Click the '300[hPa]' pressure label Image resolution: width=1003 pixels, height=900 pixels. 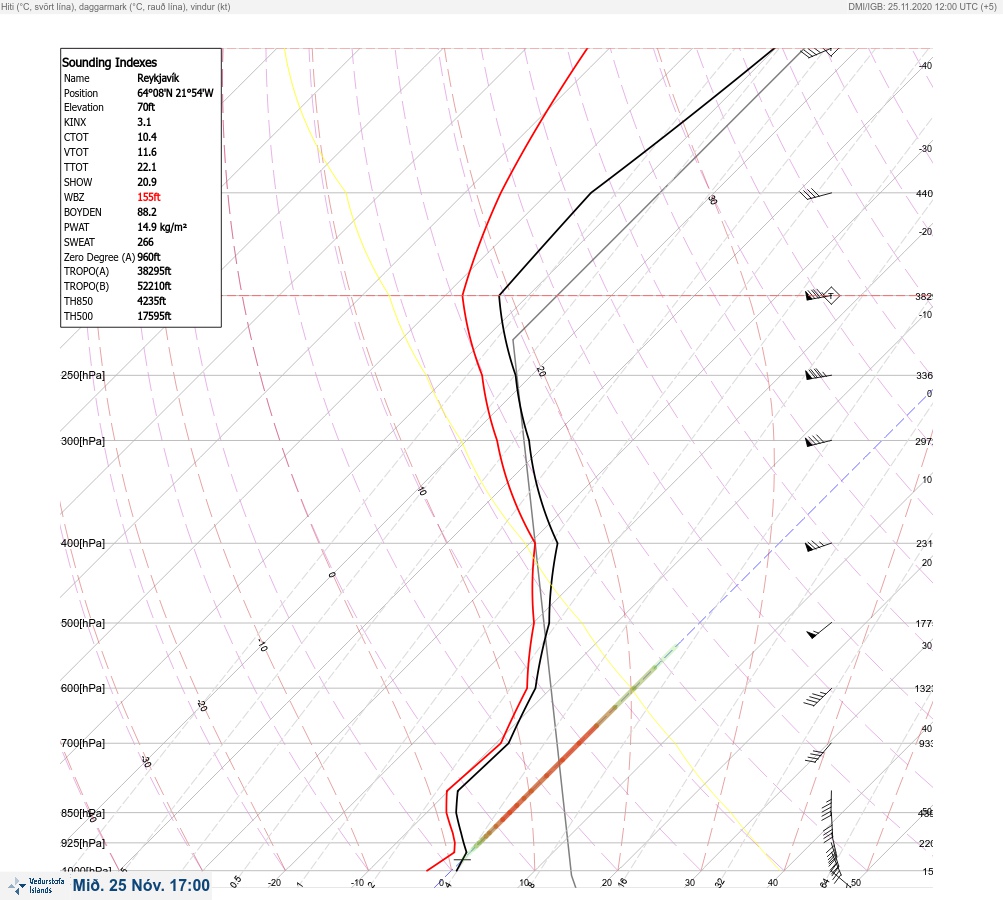click(83, 441)
